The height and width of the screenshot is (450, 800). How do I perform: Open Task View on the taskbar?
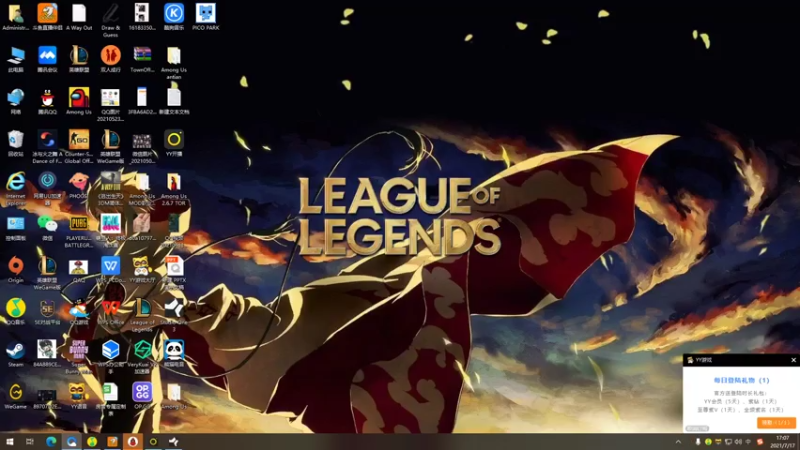coord(30,442)
